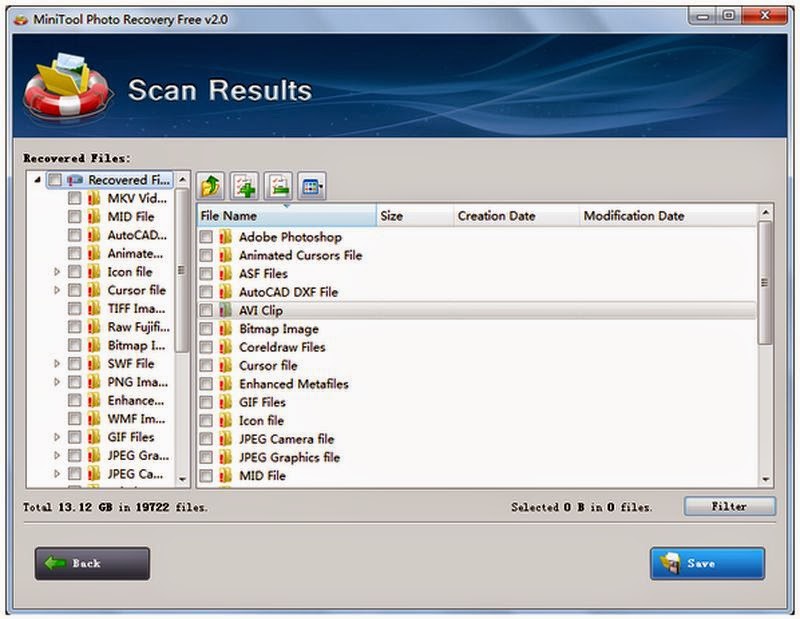Viewport: 800px width, 619px height.
Task: Click the go up folder toolbar icon
Action: tap(210, 186)
